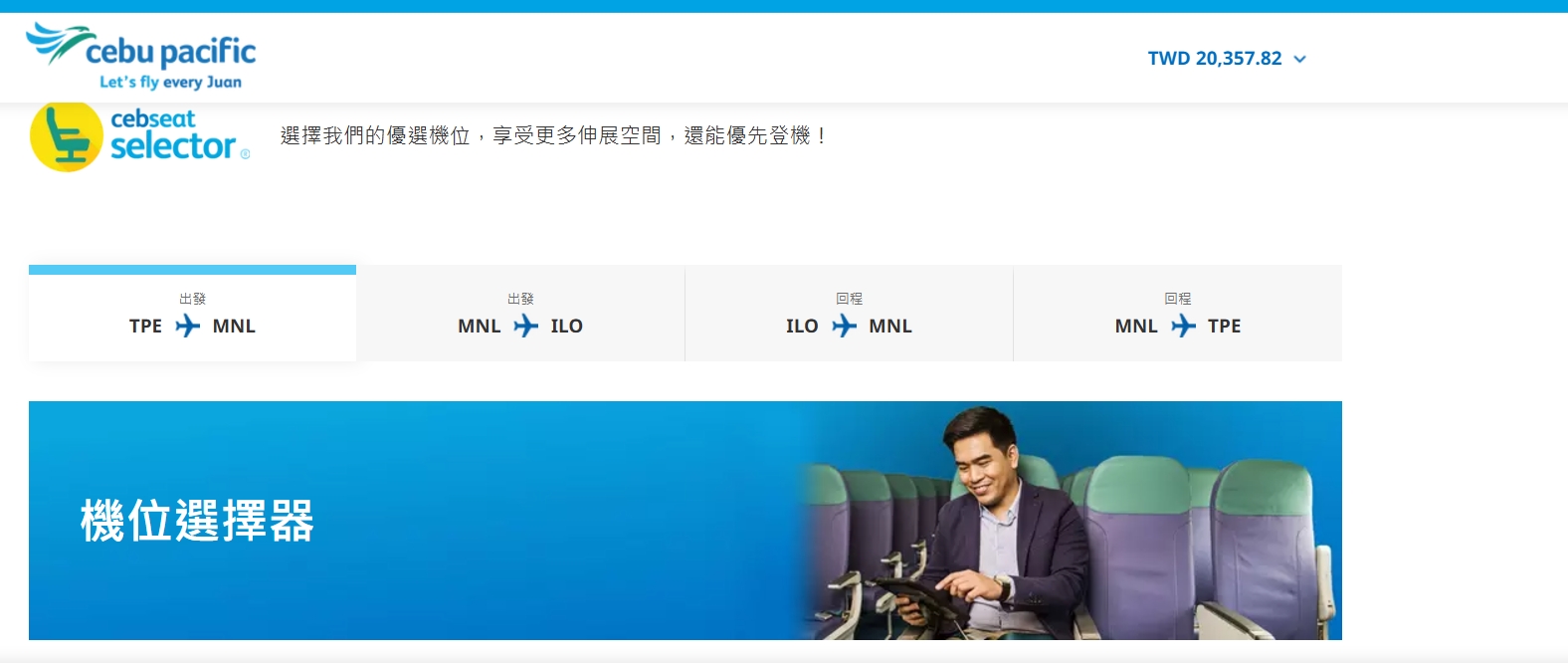Click the yellow CebSeat seat icon
This screenshot has height=663, width=1568.
click(67, 136)
